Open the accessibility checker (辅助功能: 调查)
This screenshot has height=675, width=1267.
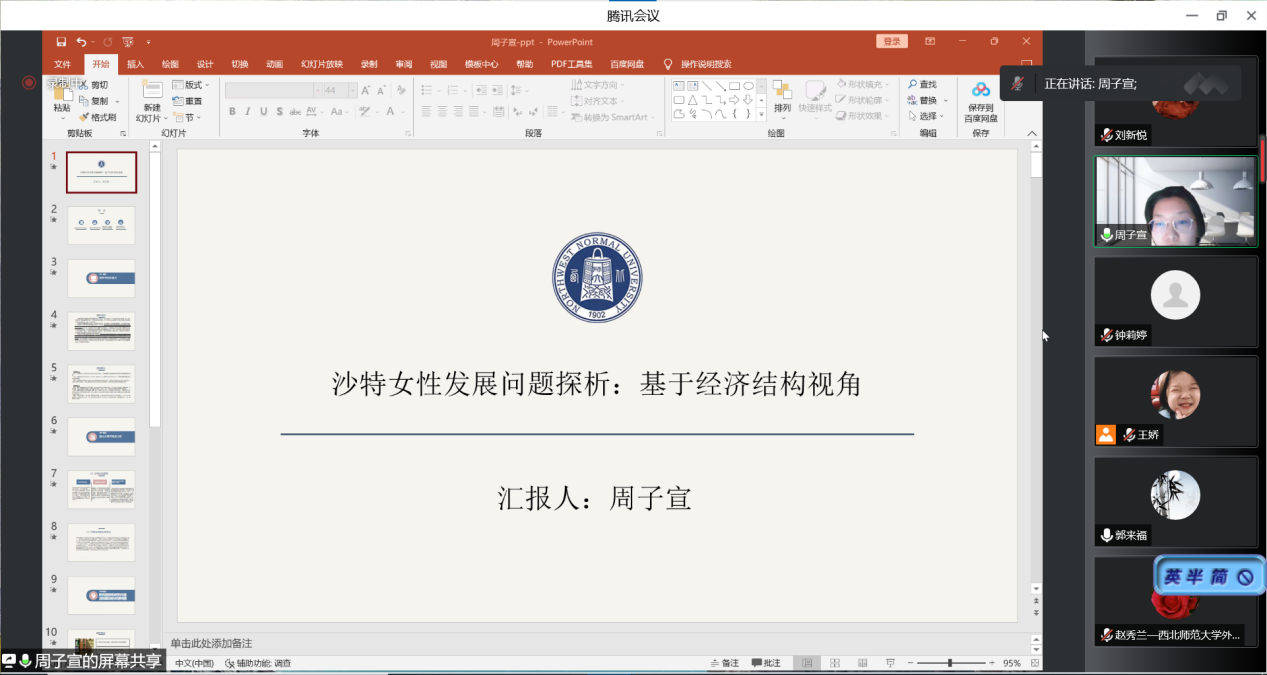(258, 663)
